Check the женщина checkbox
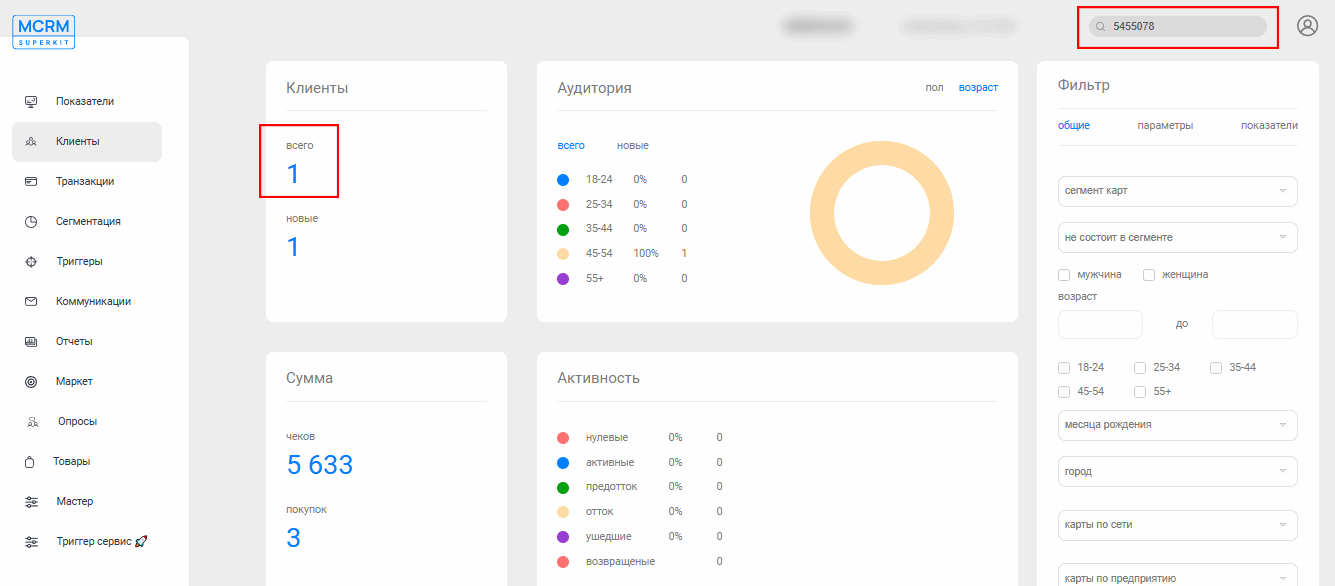The width and height of the screenshot is (1335, 586). 1149,275
